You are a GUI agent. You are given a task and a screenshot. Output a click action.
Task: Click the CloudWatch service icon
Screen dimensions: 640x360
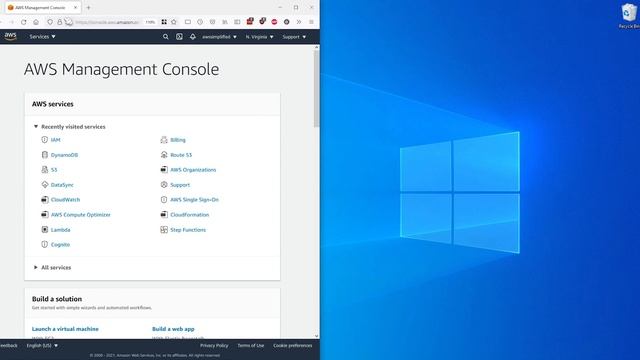(x=44, y=200)
